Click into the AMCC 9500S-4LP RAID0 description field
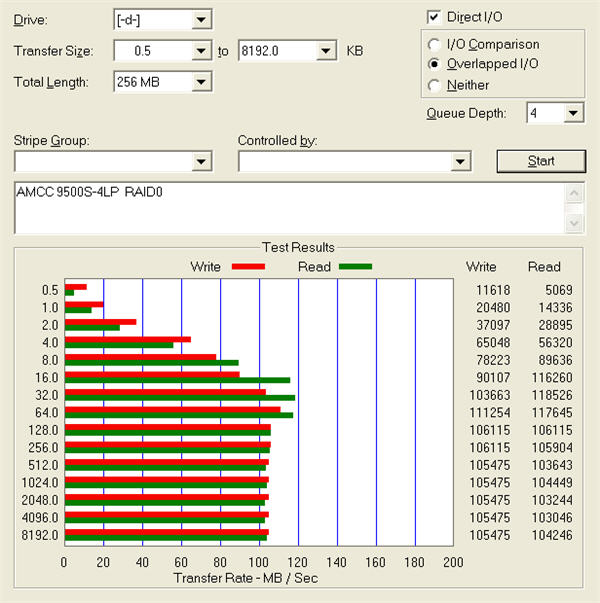 289,208
